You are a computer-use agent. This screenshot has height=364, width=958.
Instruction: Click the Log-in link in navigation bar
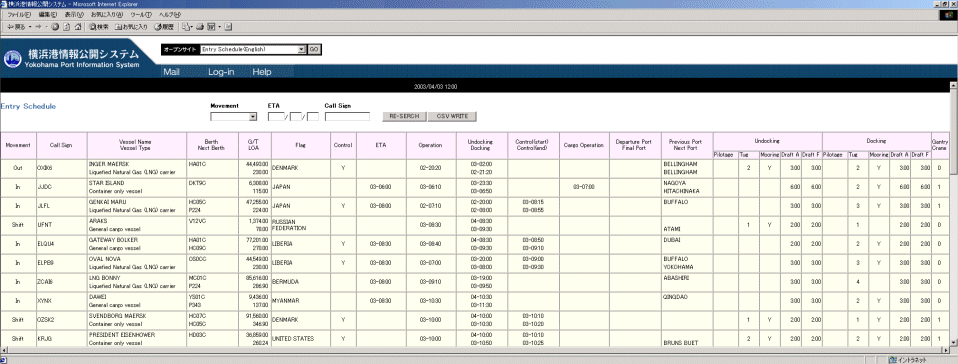221,72
